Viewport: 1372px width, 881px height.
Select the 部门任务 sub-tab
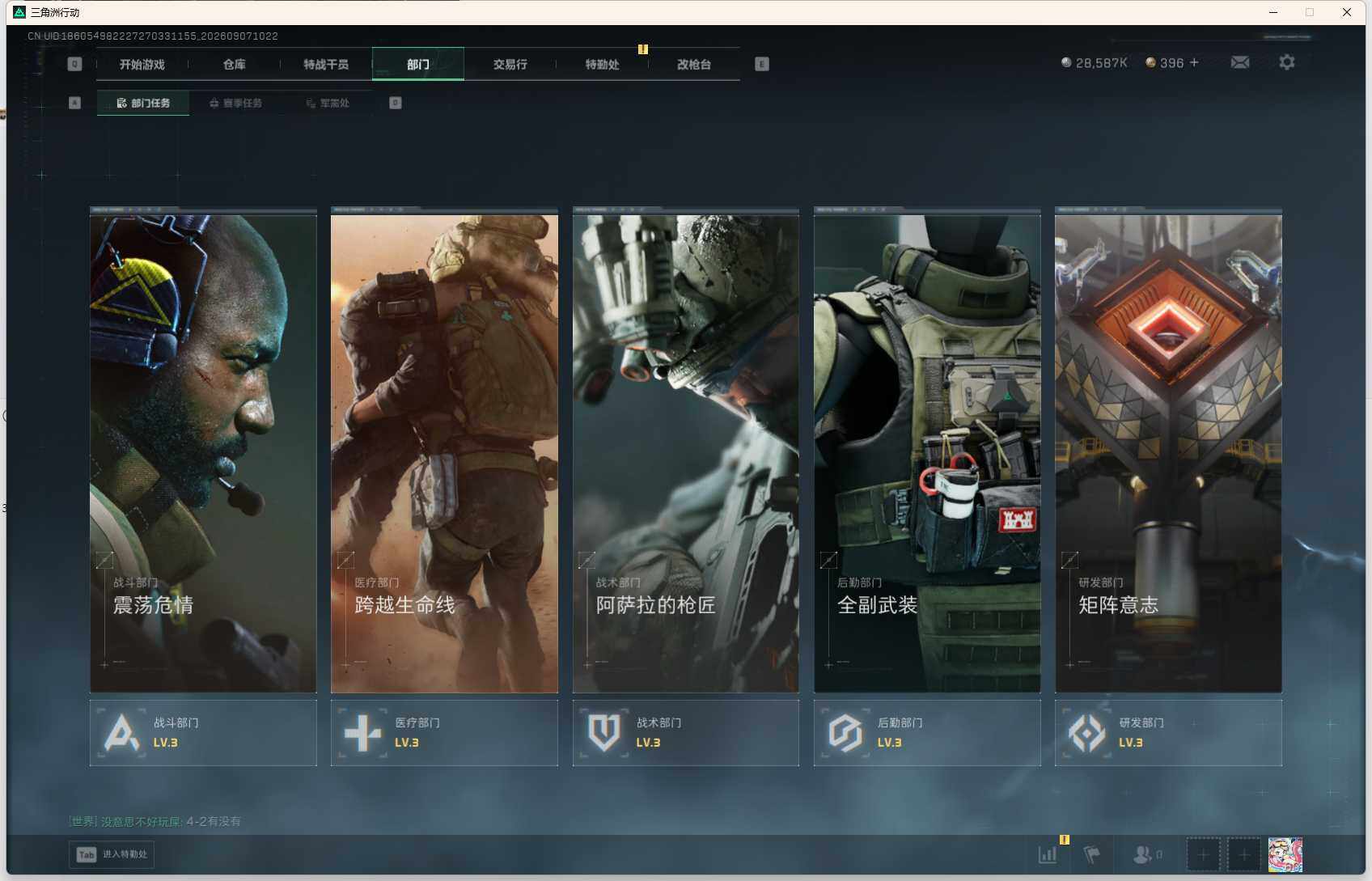click(x=143, y=103)
